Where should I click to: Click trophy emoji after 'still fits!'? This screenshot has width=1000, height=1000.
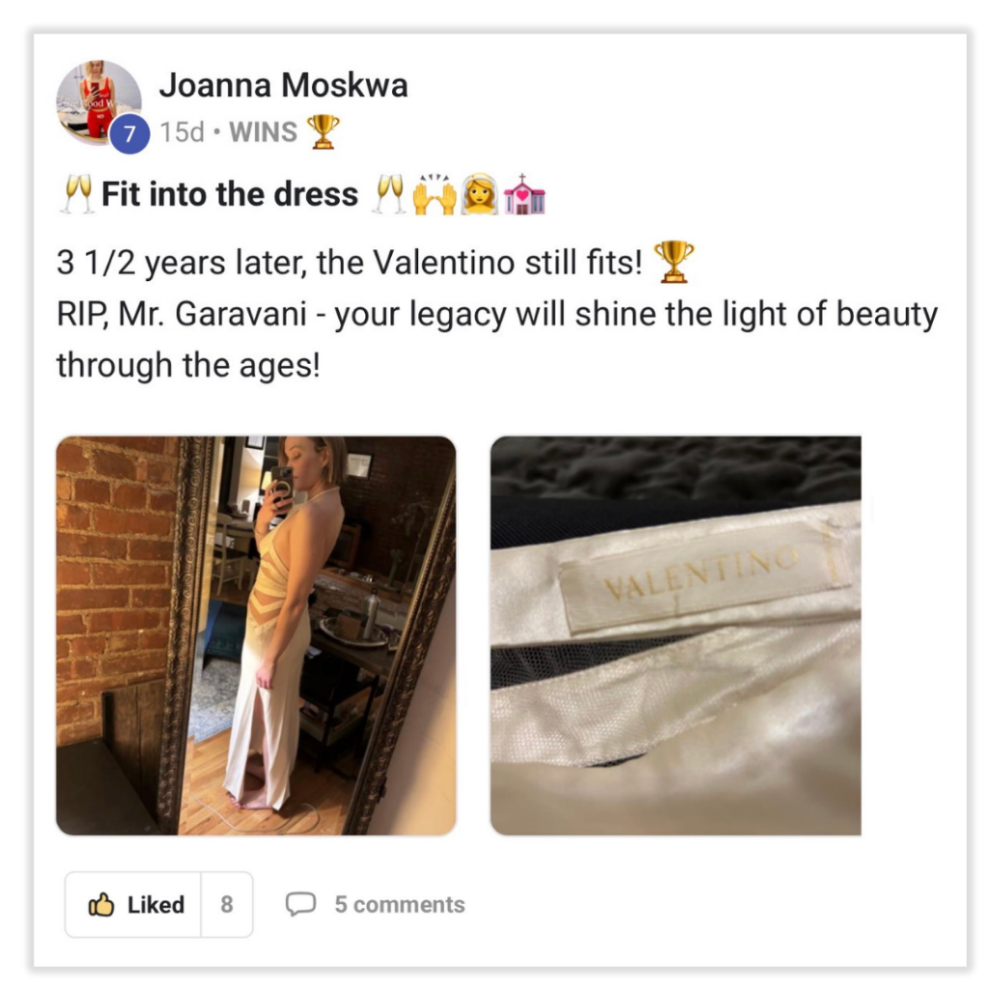pyautogui.click(x=673, y=261)
